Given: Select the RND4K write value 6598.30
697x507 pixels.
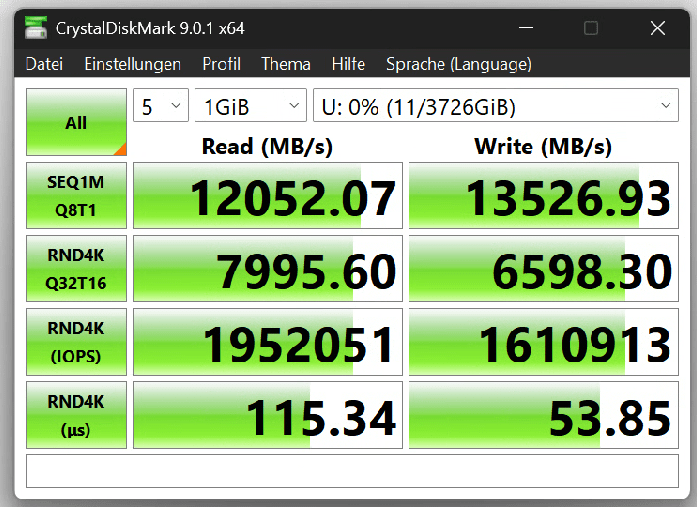Looking at the screenshot, I should (x=544, y=268).
